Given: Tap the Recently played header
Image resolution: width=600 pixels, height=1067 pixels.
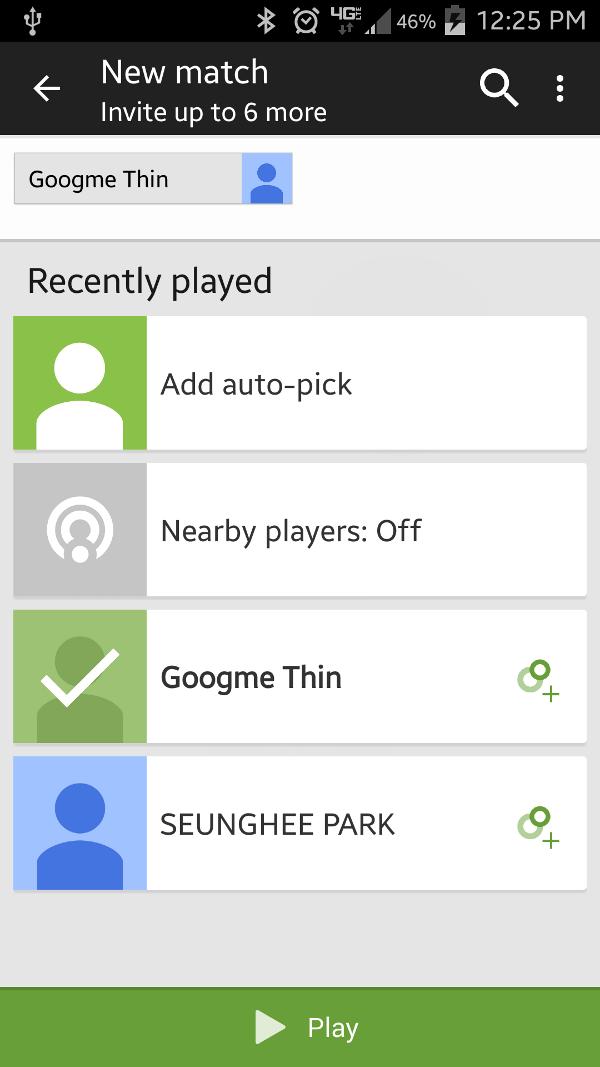Looking at the screenshot, I should (x=150, y=281).
